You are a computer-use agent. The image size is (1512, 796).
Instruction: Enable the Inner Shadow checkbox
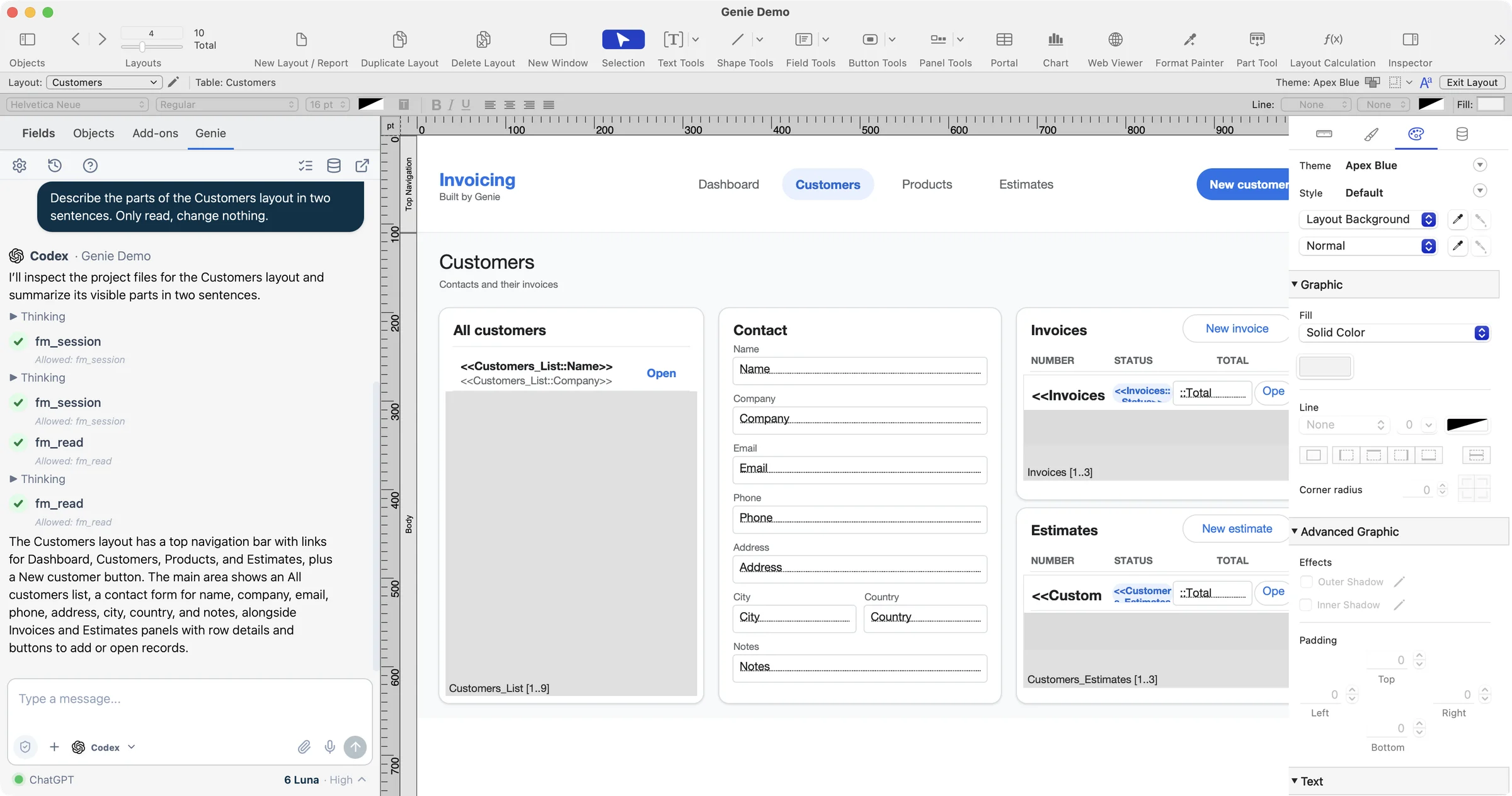pos(1307,605)
